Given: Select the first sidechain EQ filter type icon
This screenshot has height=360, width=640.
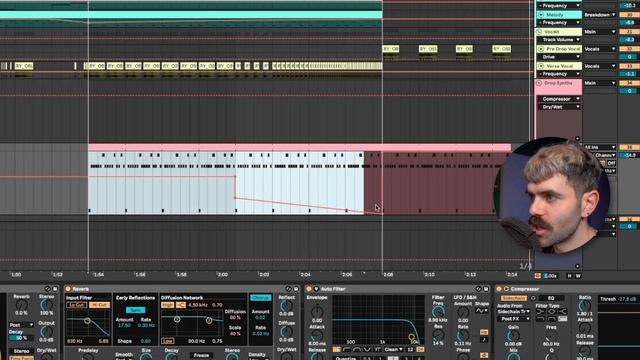Looking at the screenshot, I should (540, 311).
